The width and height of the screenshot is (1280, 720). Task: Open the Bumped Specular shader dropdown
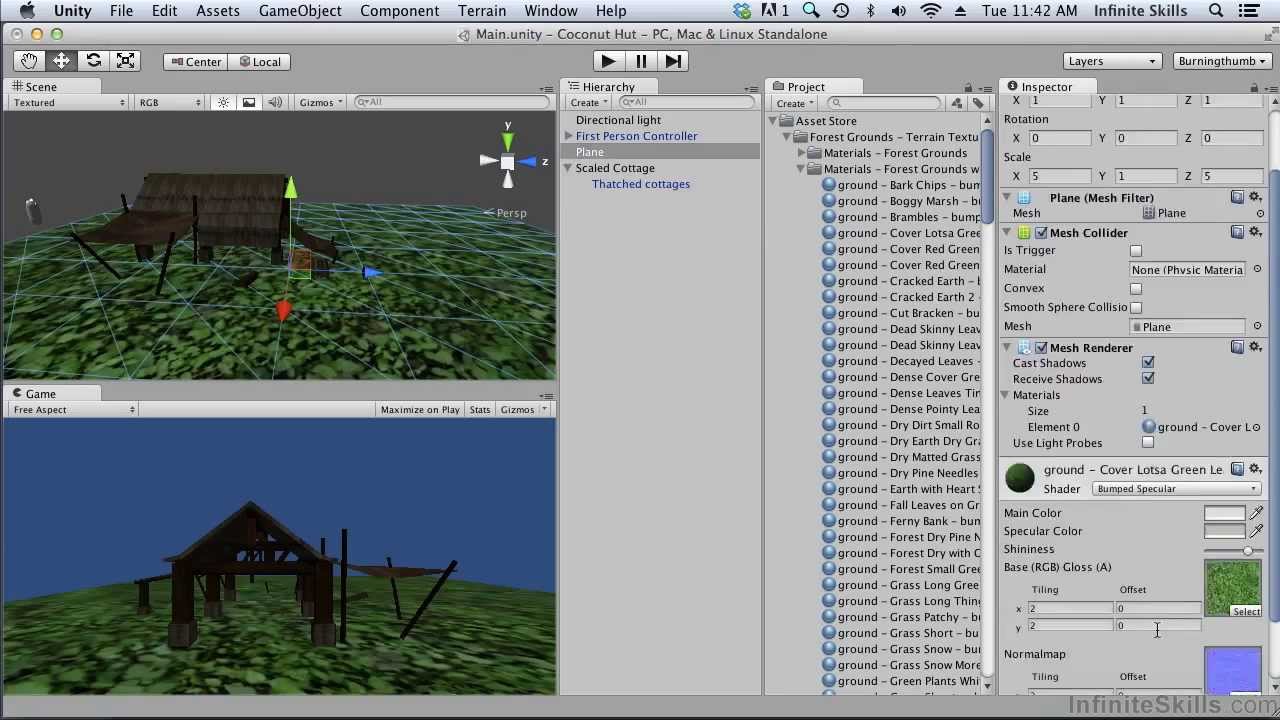1176,489
